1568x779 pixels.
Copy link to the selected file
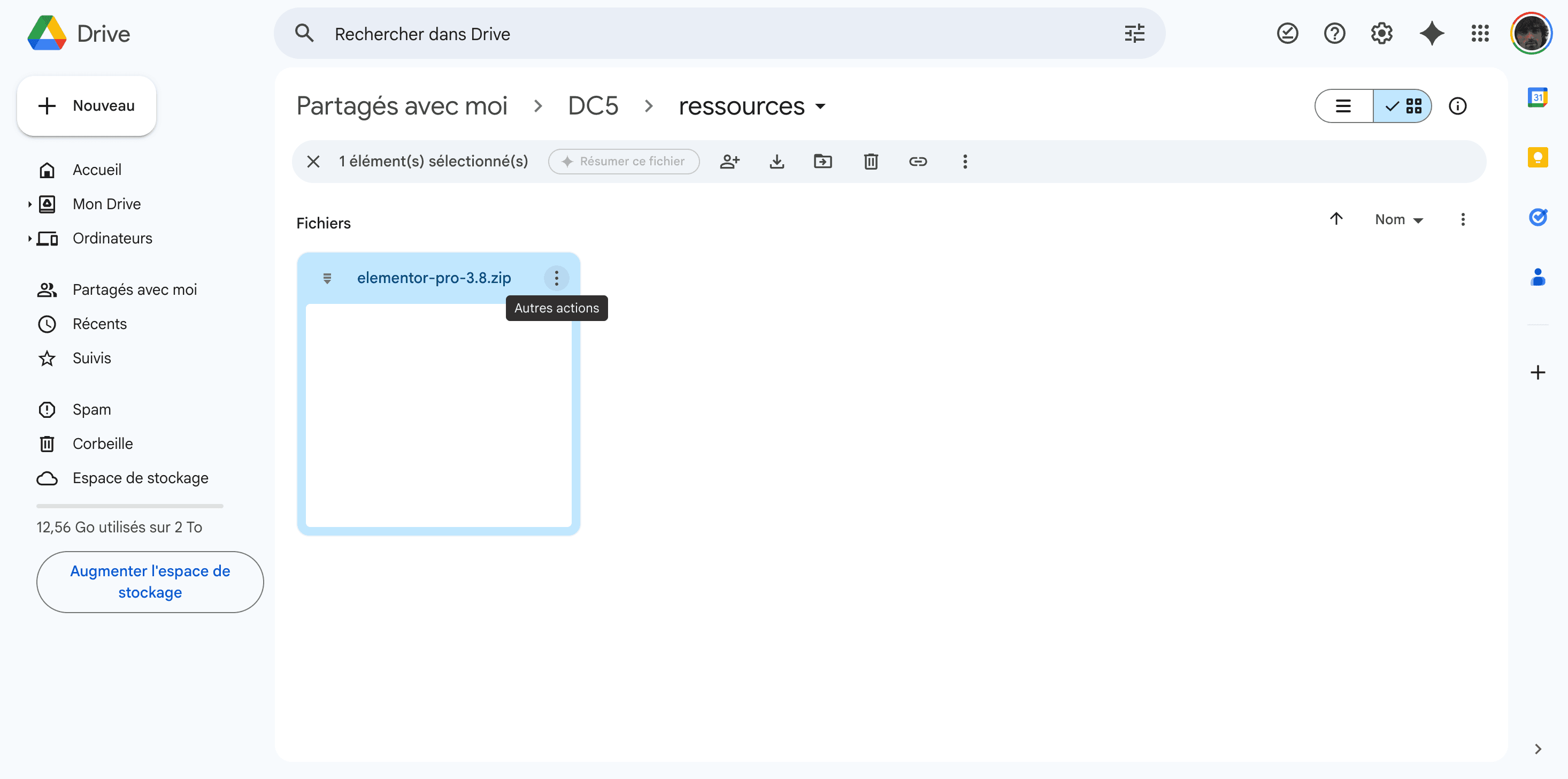point(918,162)
